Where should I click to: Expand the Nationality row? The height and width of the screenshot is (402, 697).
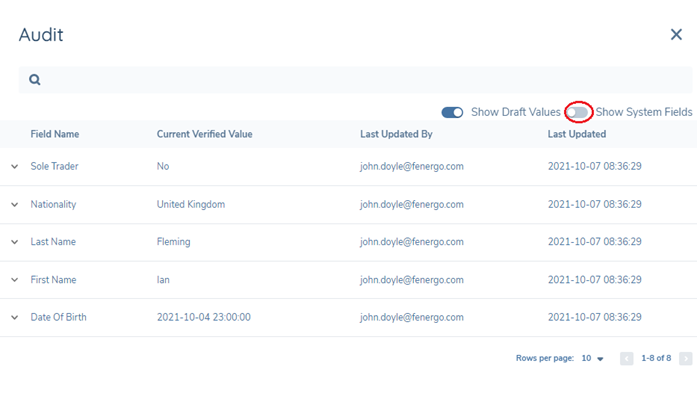(x=14, y=205)
